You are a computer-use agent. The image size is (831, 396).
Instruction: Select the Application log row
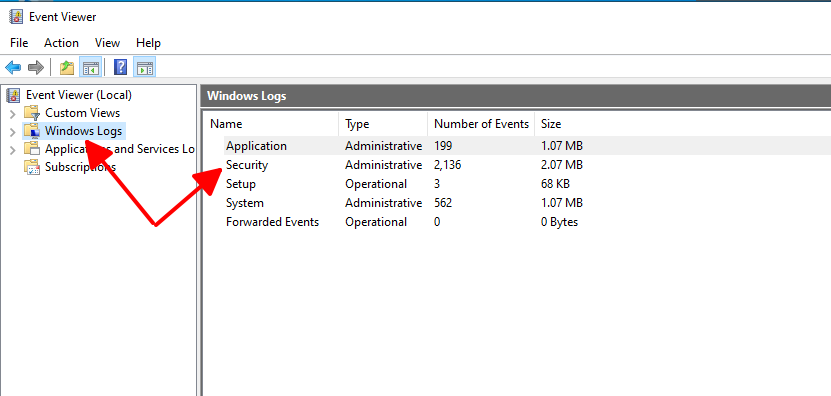(x=256, y=146)
